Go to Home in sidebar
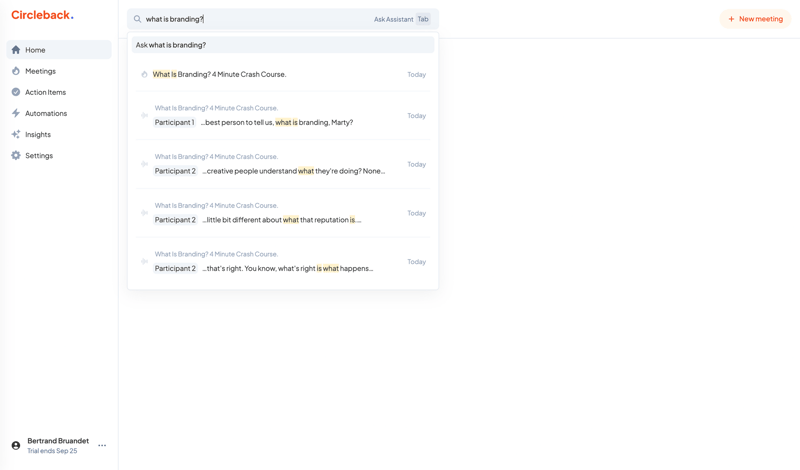 pos(59,50)
